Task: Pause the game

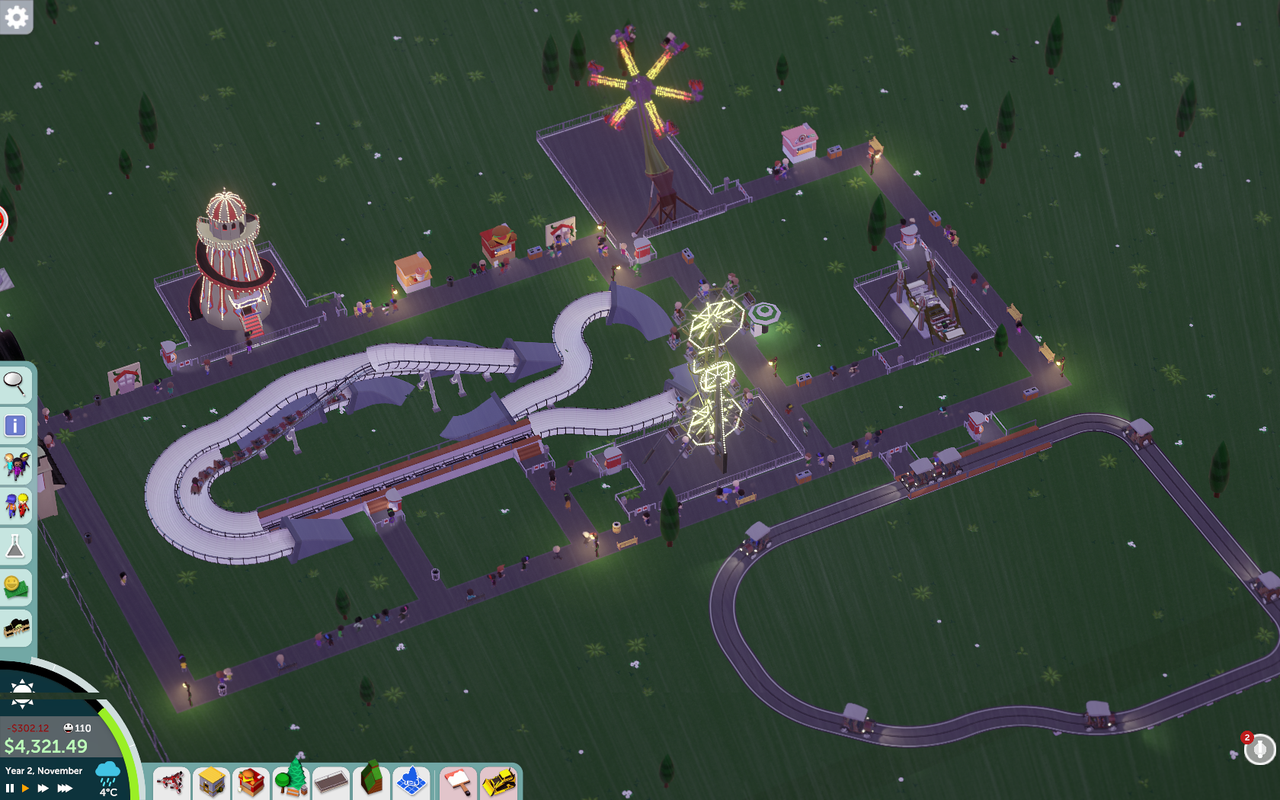Action: pos(10,789)
